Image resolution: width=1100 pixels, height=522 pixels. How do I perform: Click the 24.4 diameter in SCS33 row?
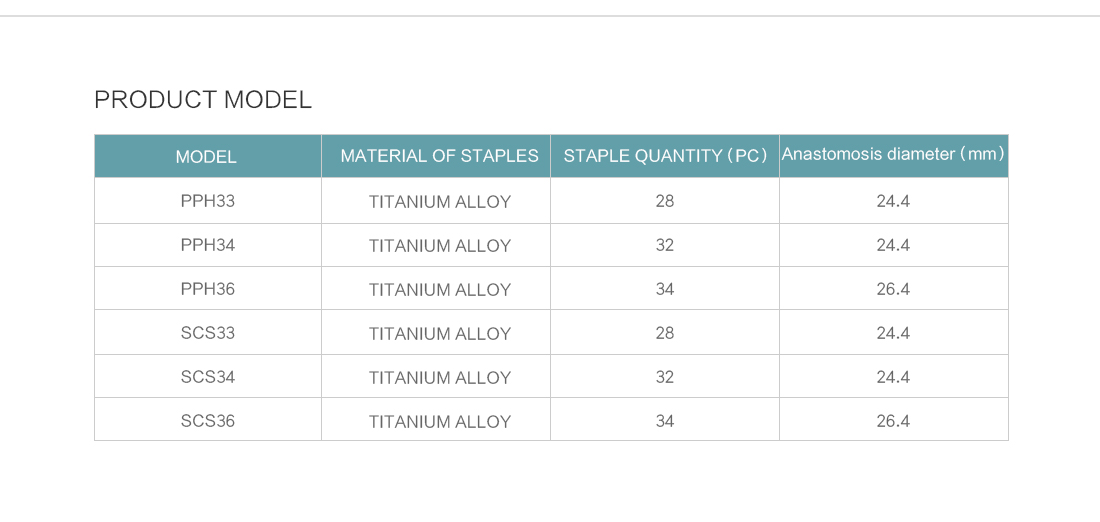[893, 333]
